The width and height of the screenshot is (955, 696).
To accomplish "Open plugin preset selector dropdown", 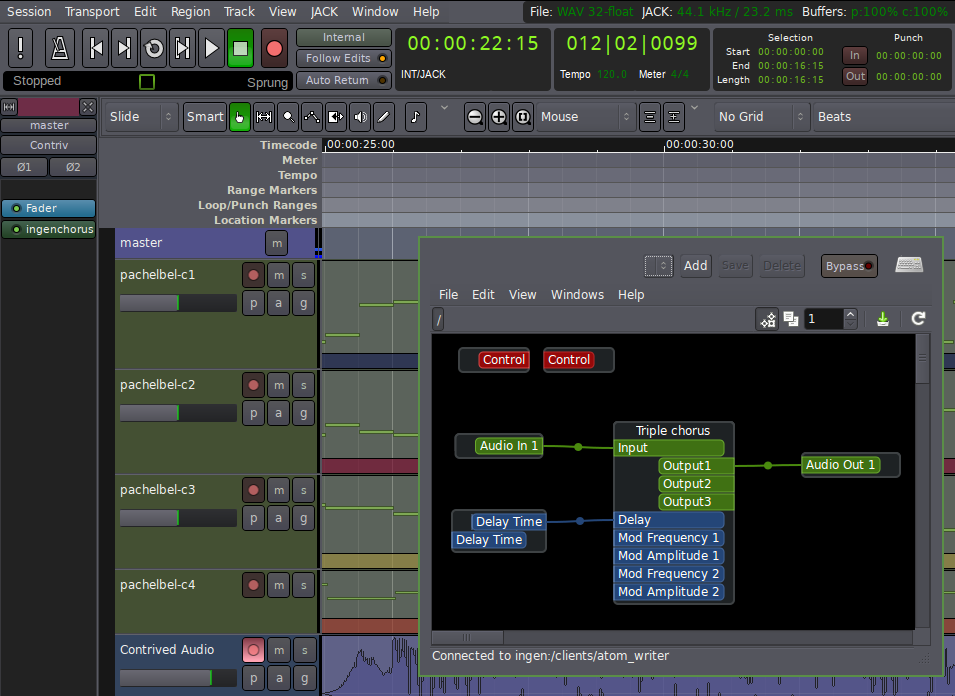I will tap(659, 265).
